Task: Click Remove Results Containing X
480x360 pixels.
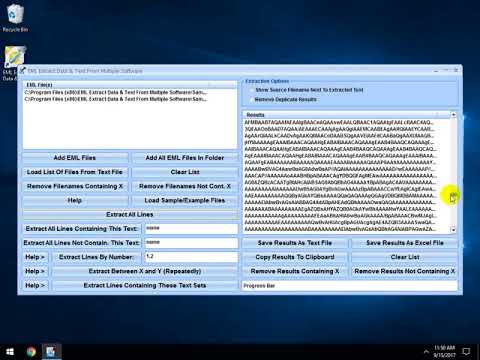Action: 295,271
